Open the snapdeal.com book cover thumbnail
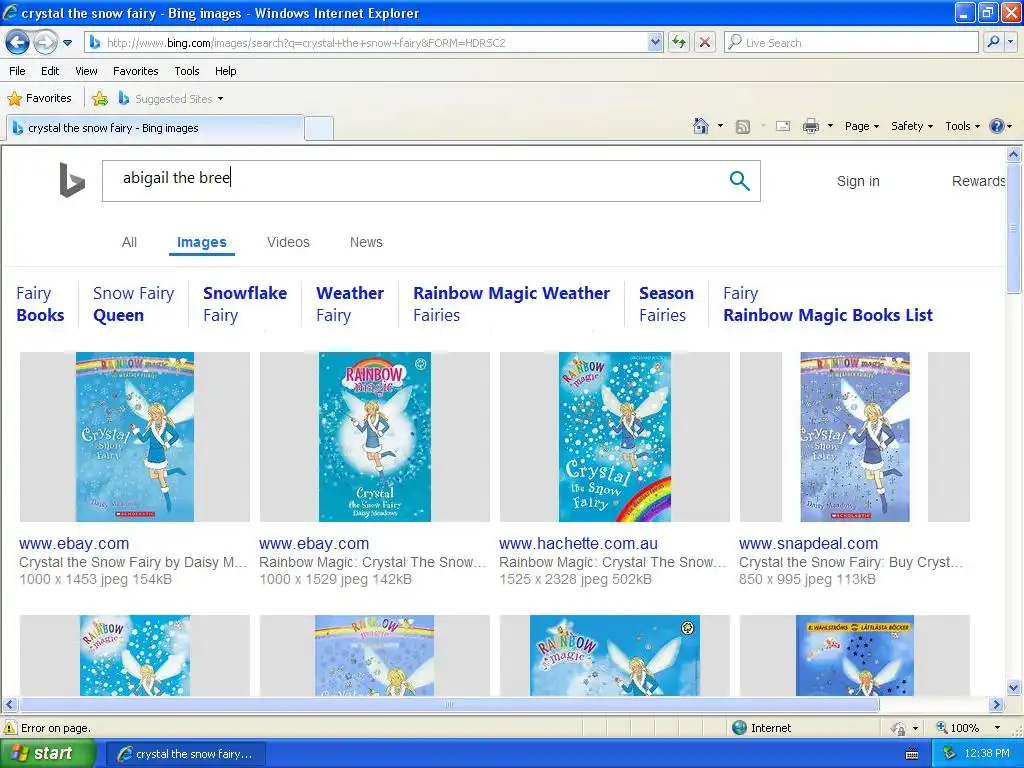The height and width of the screenshot is (768, 1024). click(855, 437)
